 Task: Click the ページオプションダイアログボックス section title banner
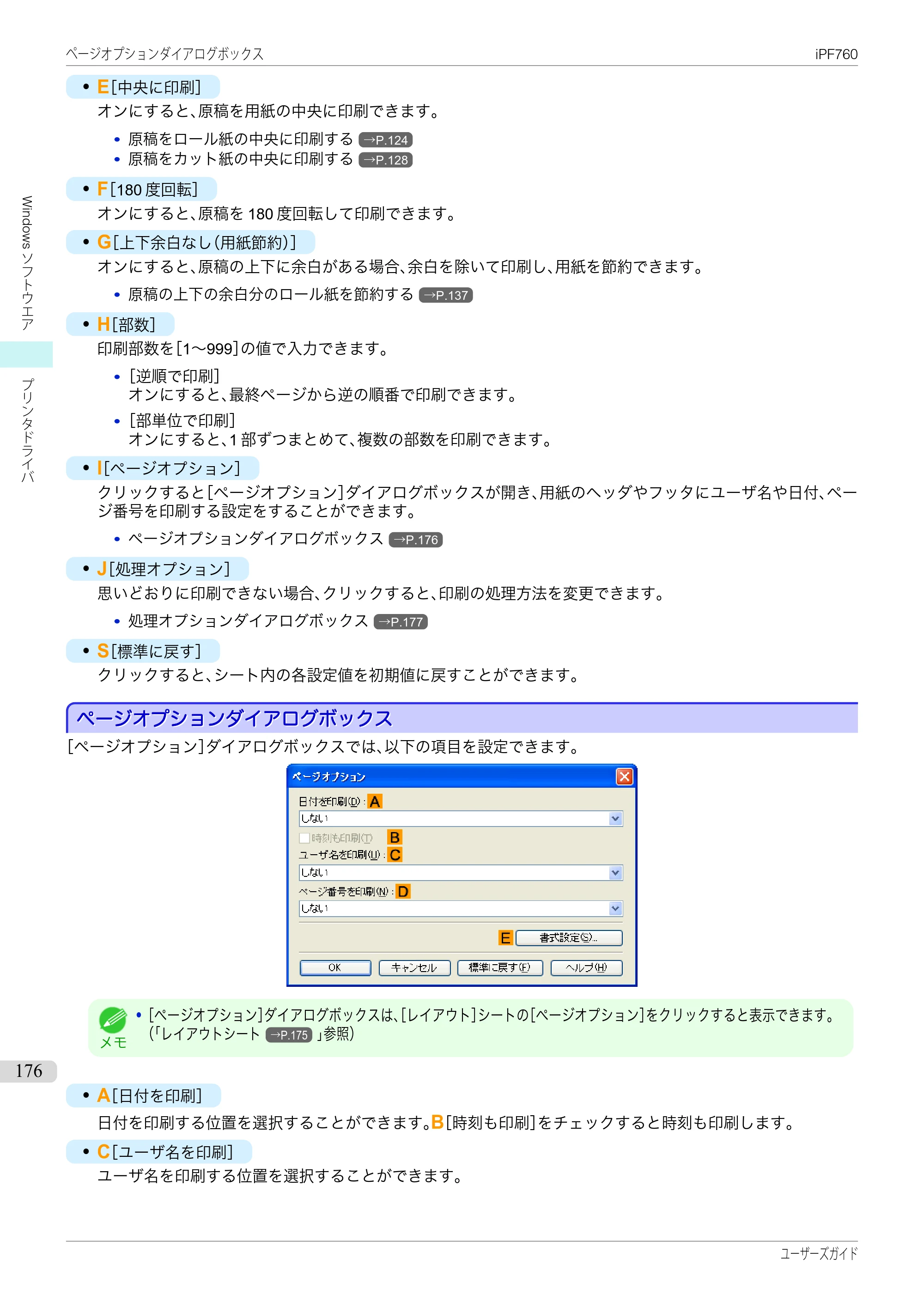click(462, 718)
